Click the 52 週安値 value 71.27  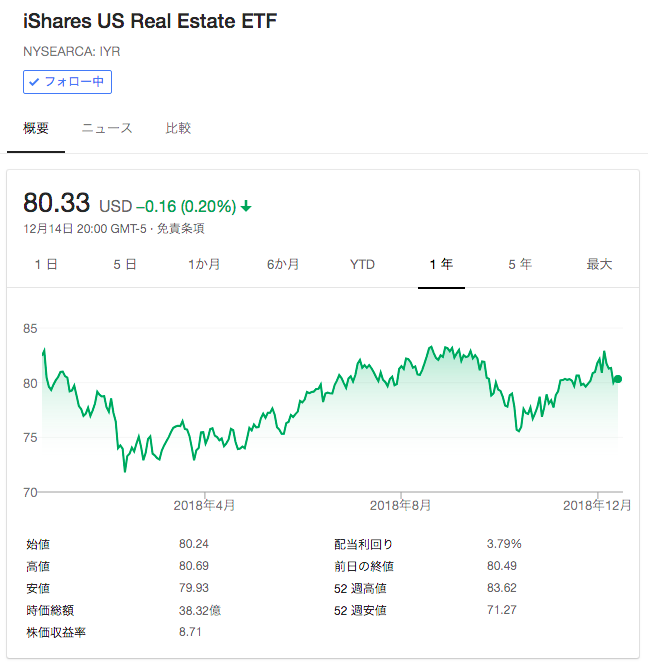click(501, 610)
